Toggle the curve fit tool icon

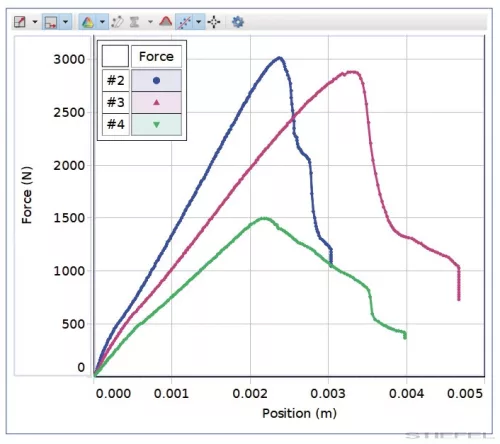pyautogui.click(x=185, y=22)
